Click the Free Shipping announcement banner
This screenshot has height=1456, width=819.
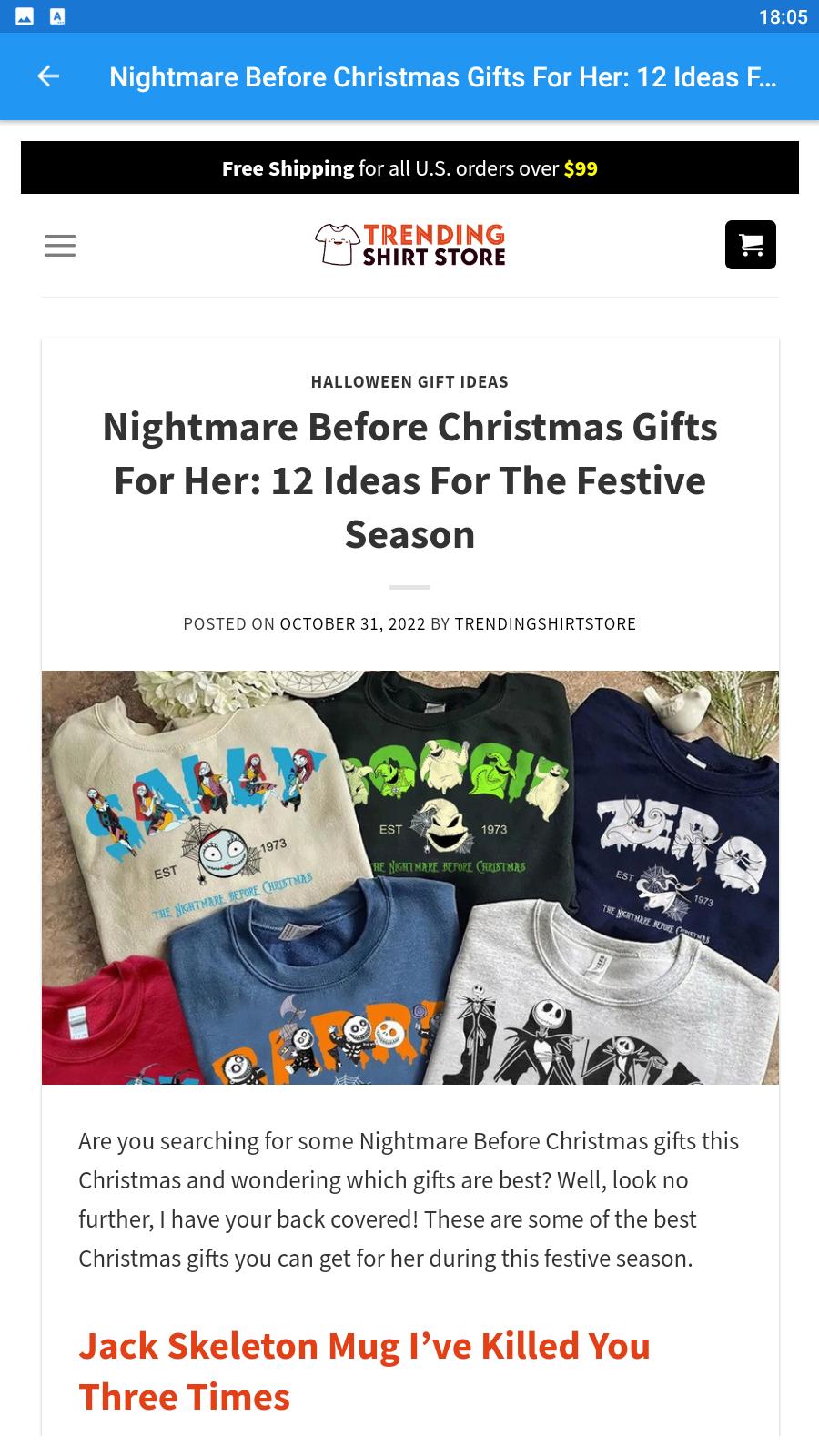(x=409, y=167)
